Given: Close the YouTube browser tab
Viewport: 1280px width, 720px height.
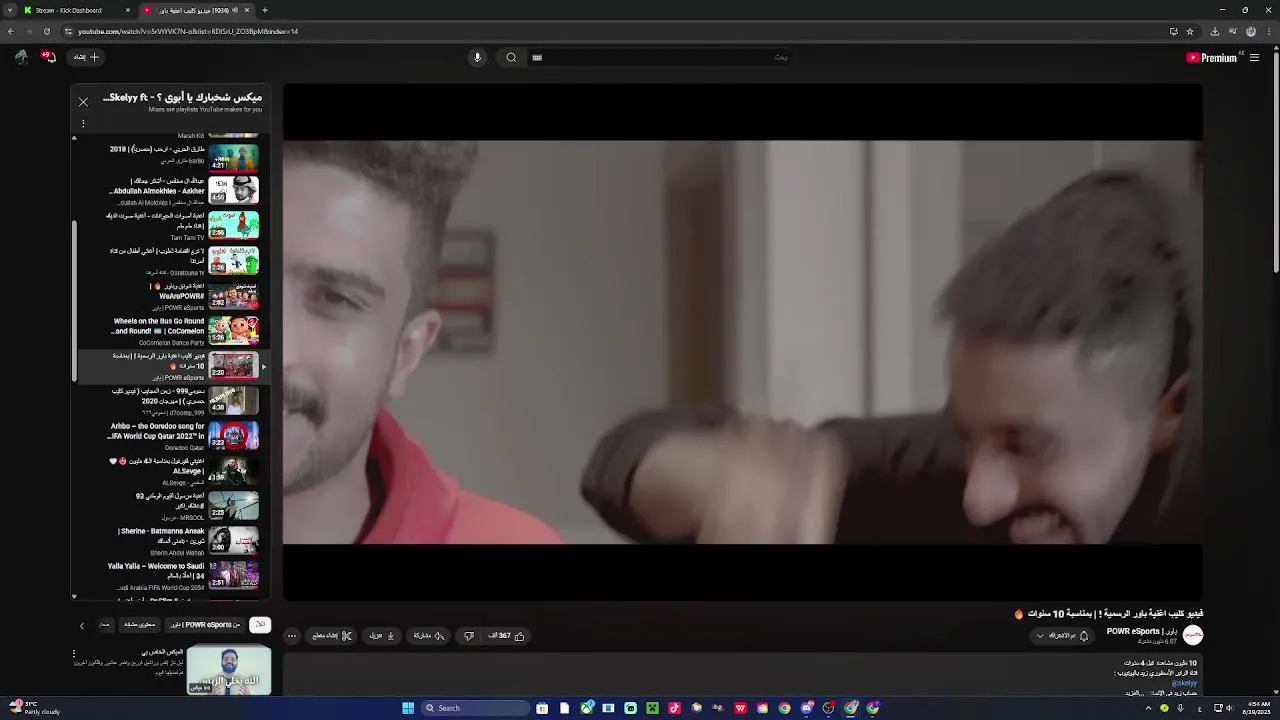Looking at the screenshot, I should point(247,10).
